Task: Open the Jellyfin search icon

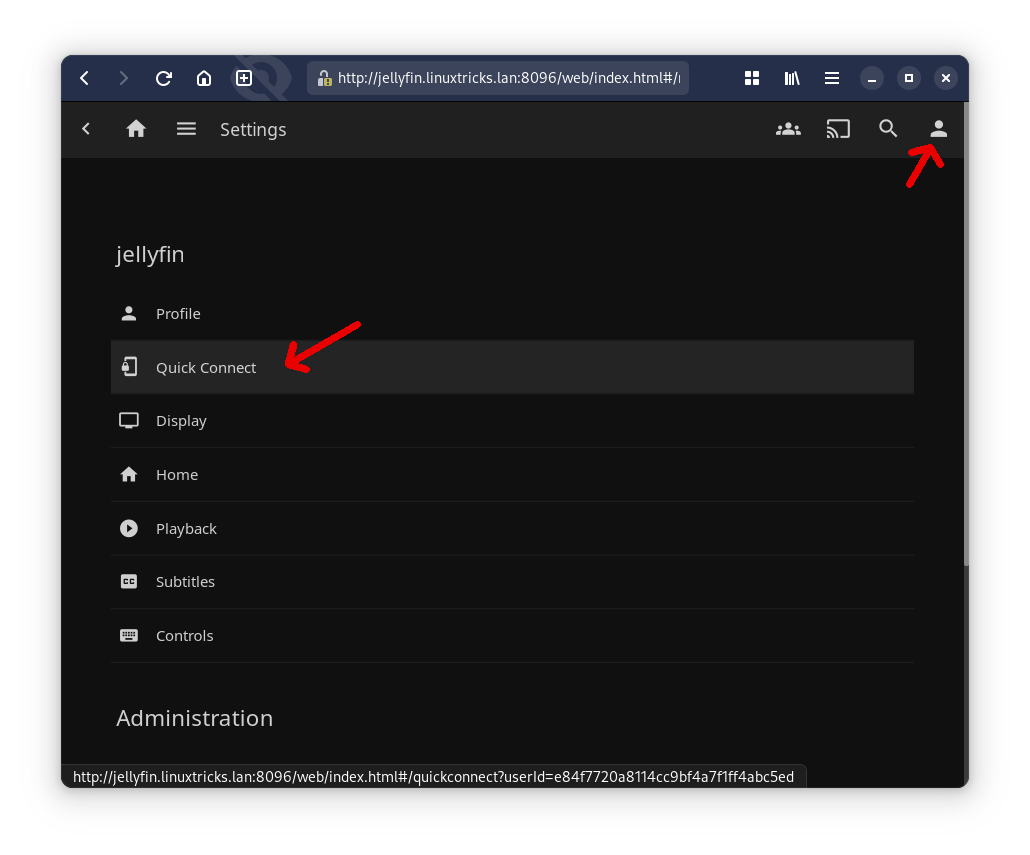Action: pyautogui.click(x=888, y=129)
